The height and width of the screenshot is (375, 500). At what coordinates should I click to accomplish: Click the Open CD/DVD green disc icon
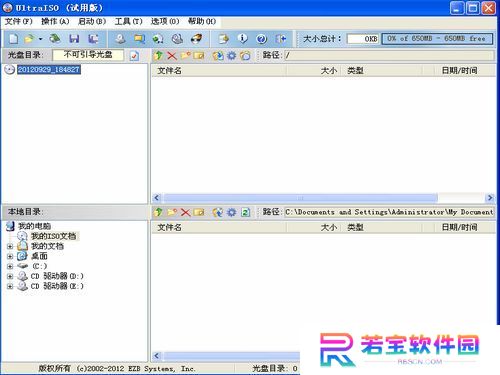click(x=55, y=39)
